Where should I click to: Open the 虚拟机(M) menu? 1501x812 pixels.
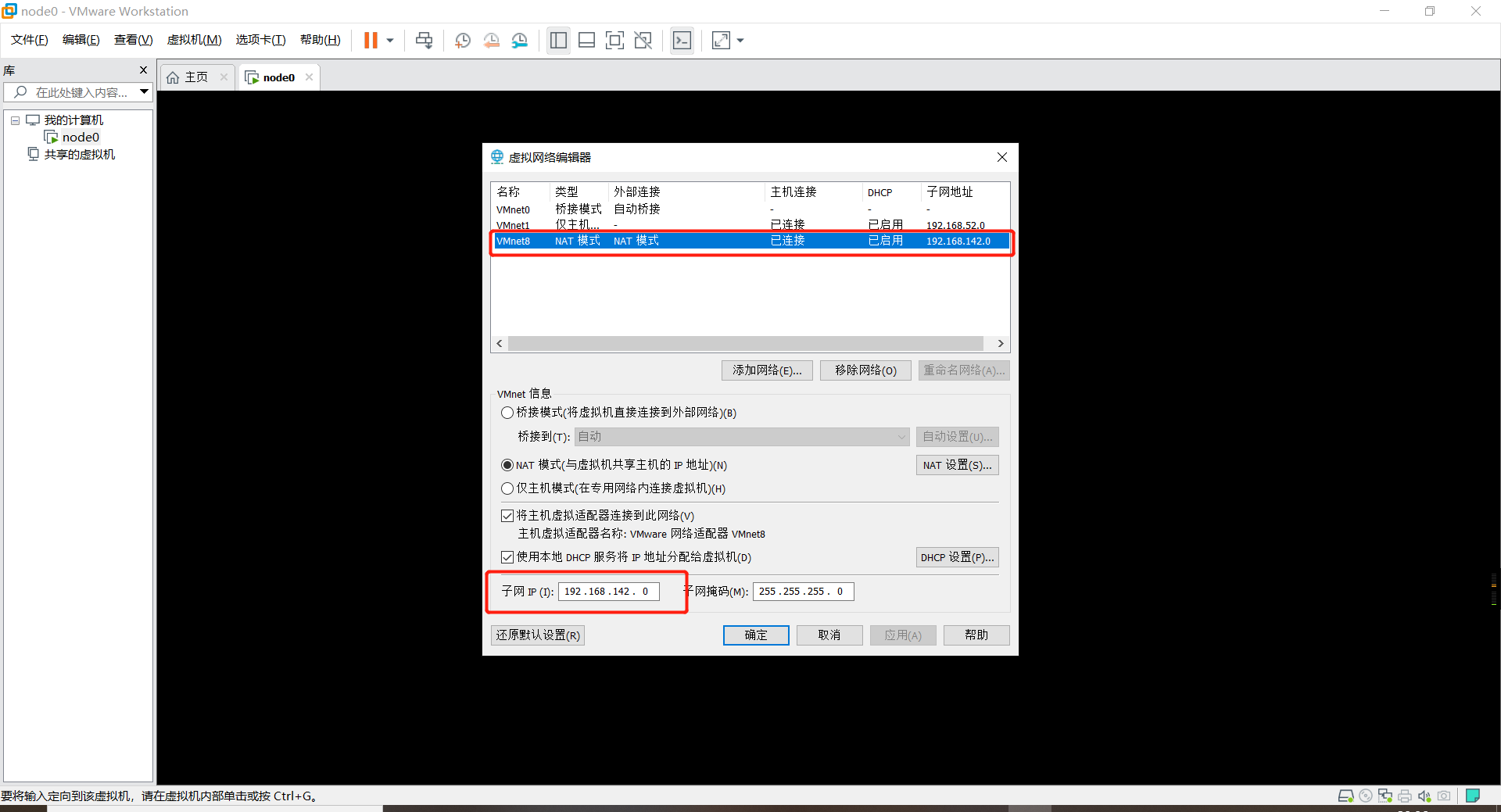pos(194,39)
